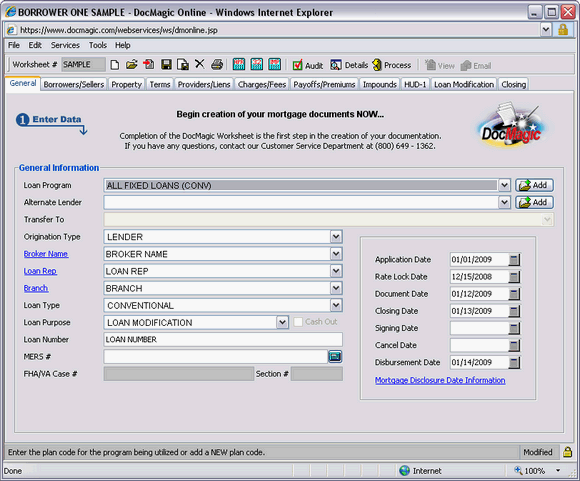Viewport: 580px width, 481px height.
Task: Open calendar for Cancel Date
Action: tap(514, 345)
